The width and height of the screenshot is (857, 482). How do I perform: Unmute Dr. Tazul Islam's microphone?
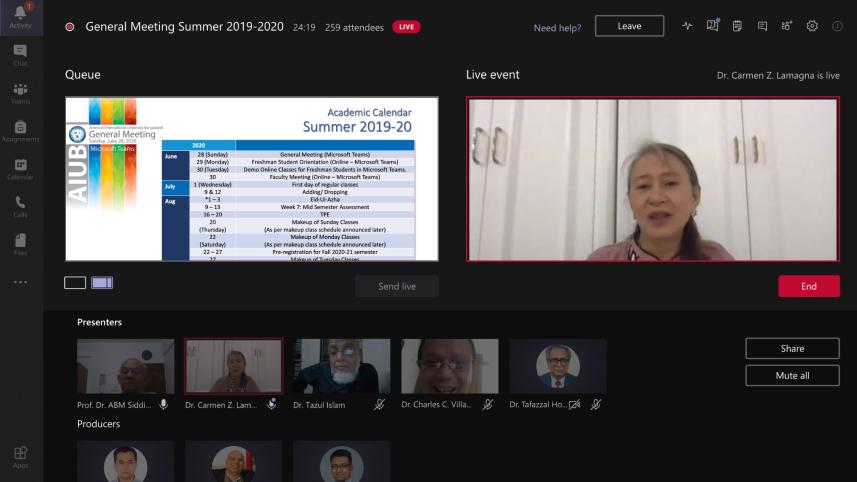point(379,405)
